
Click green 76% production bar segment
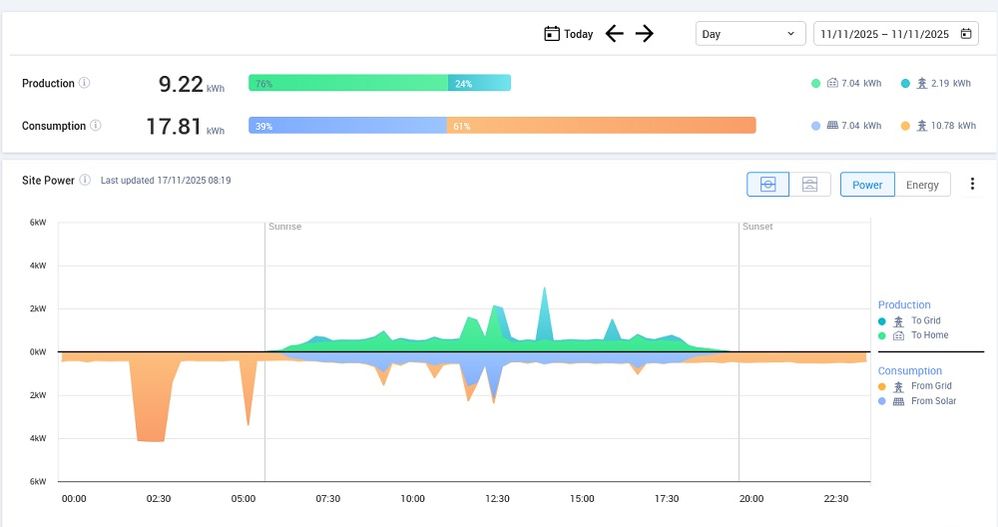pos(348,83)
